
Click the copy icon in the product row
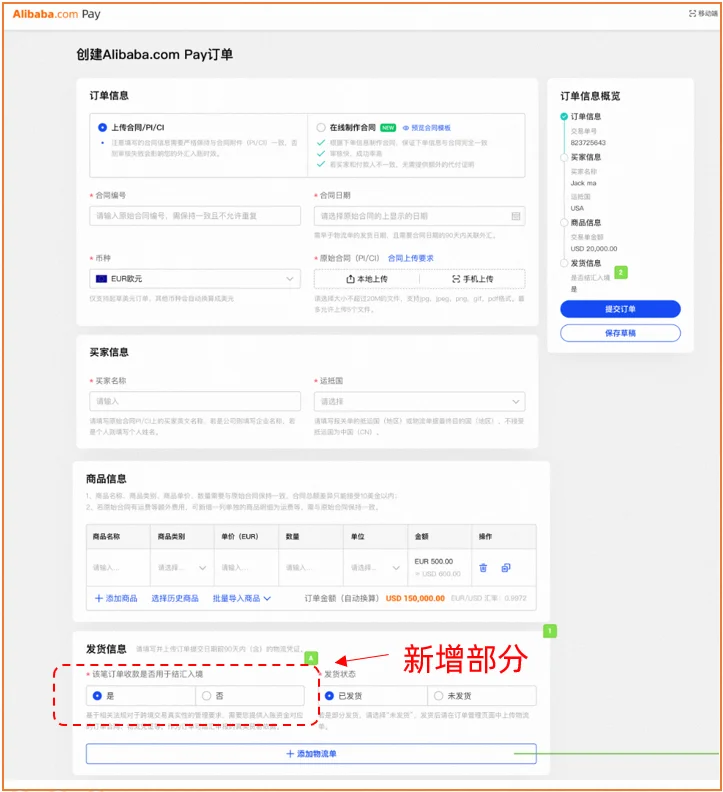(506, 568)
